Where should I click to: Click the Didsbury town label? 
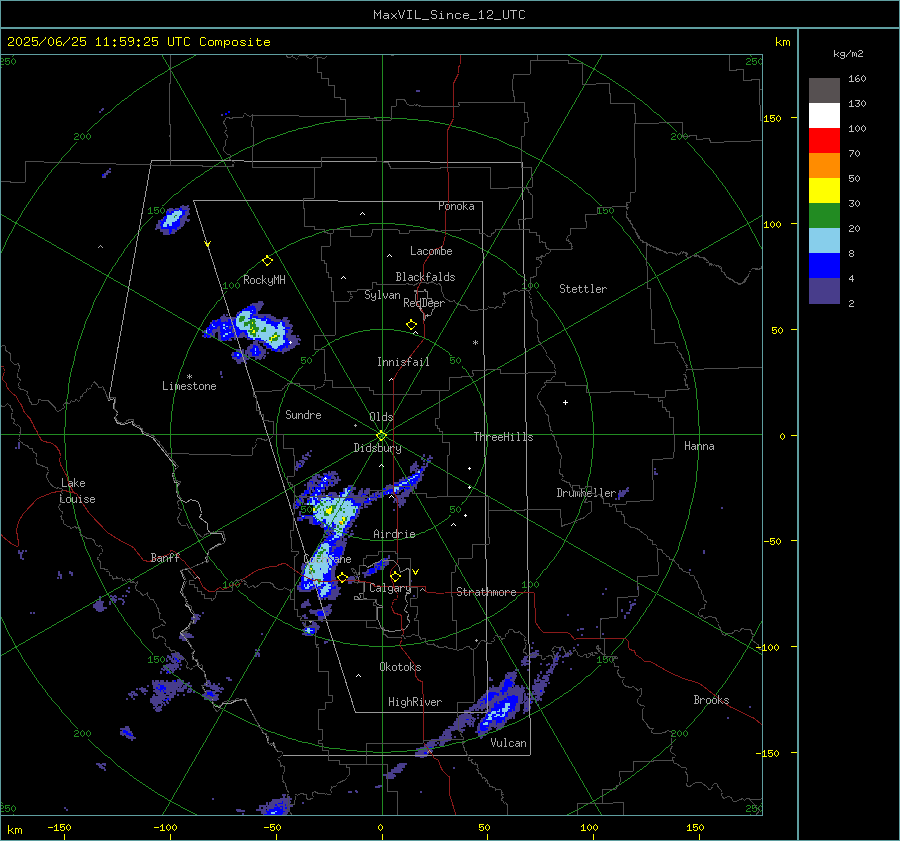pyautogui.click(x=377, y=448)
